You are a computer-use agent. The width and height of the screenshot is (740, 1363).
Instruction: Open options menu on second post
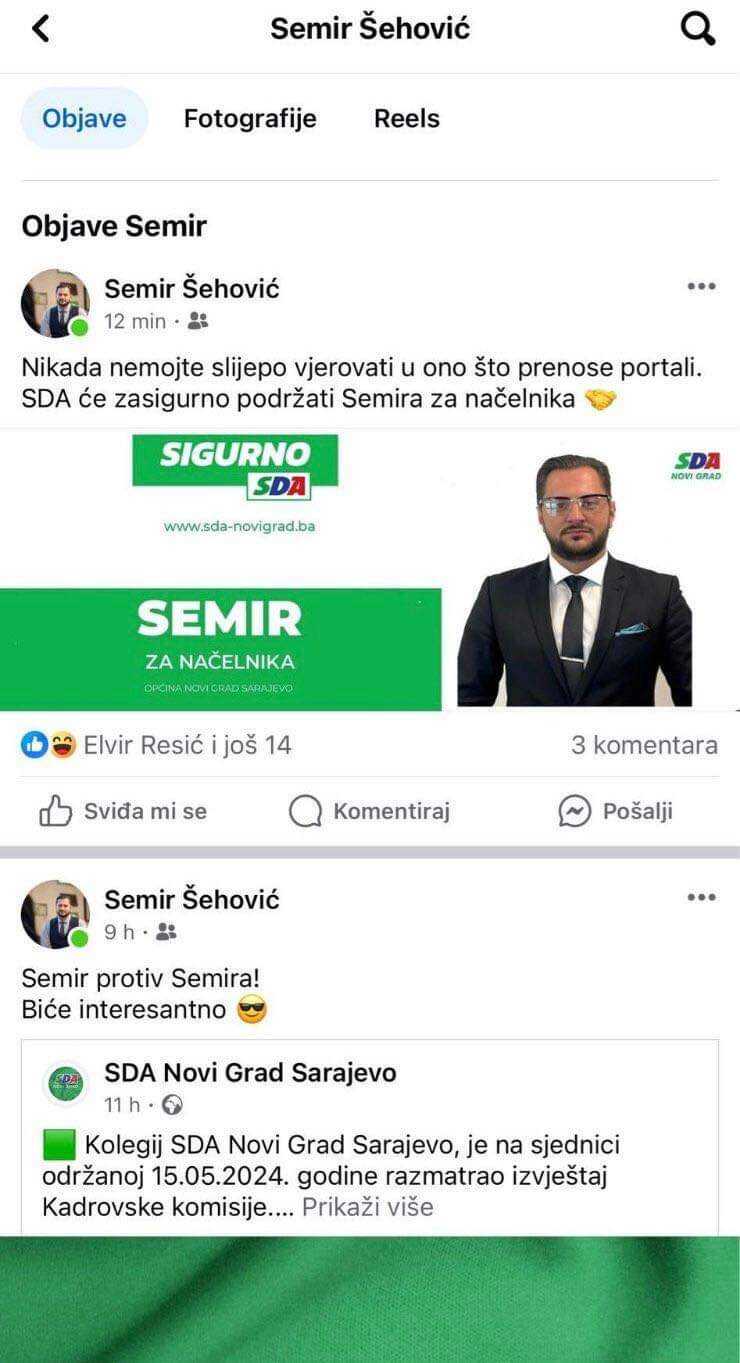click(701, 897)
